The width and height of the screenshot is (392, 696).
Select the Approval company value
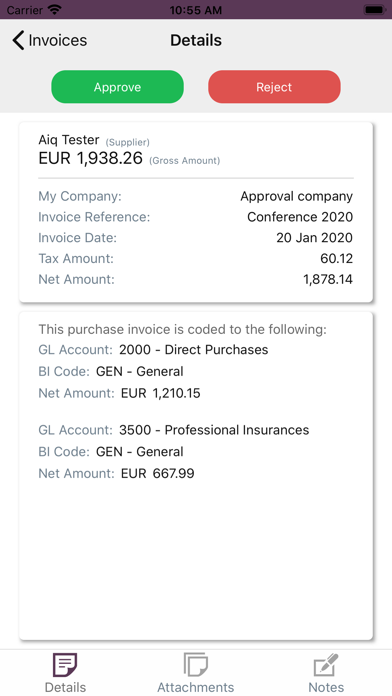pyautogui.click(x=297, y=196)
